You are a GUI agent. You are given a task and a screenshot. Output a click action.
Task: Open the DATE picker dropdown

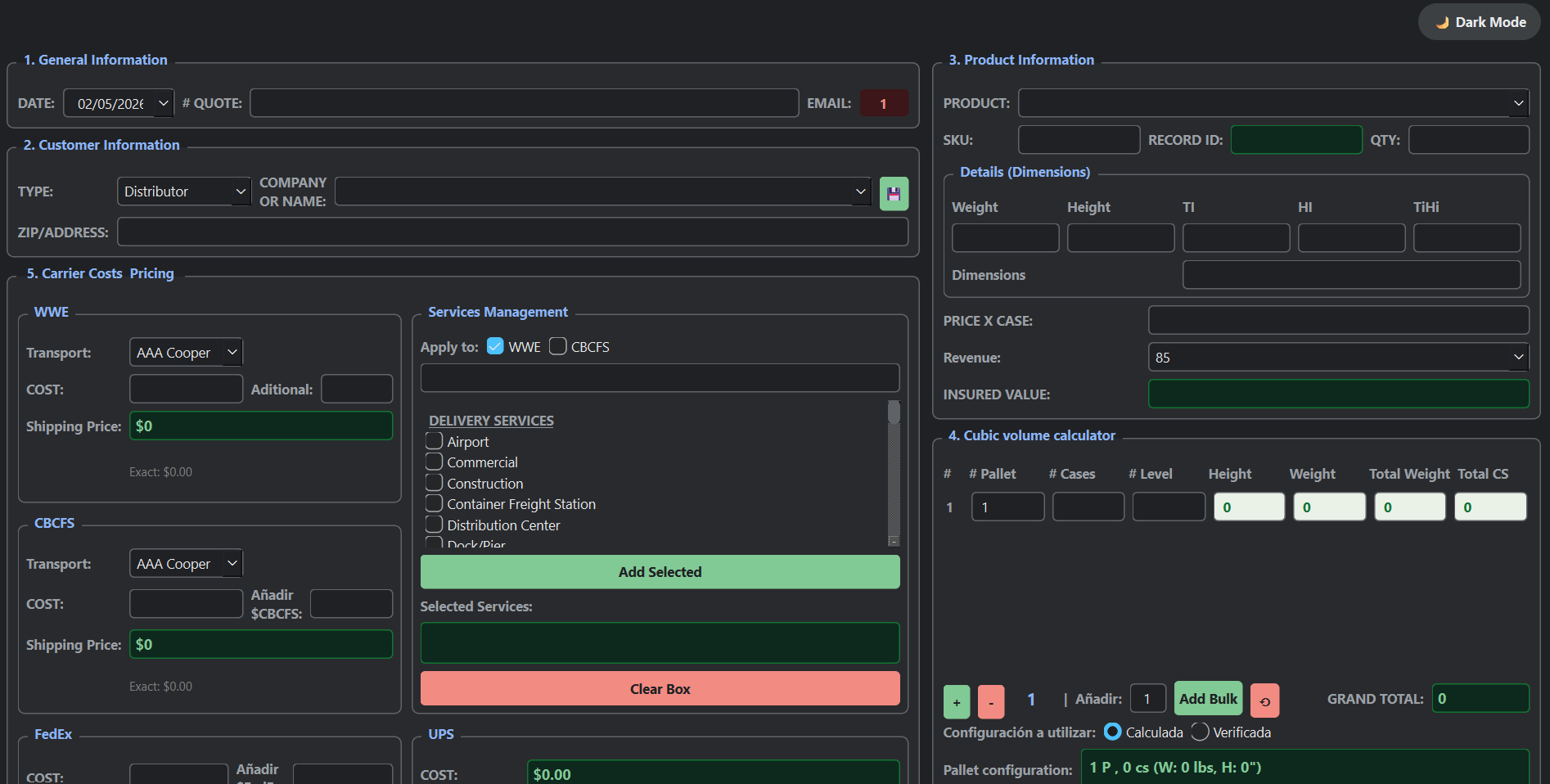click(x=163, y=103)
